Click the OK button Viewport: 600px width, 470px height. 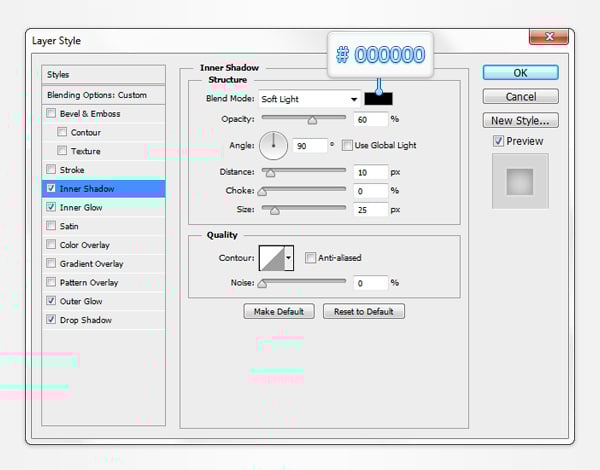520,73
